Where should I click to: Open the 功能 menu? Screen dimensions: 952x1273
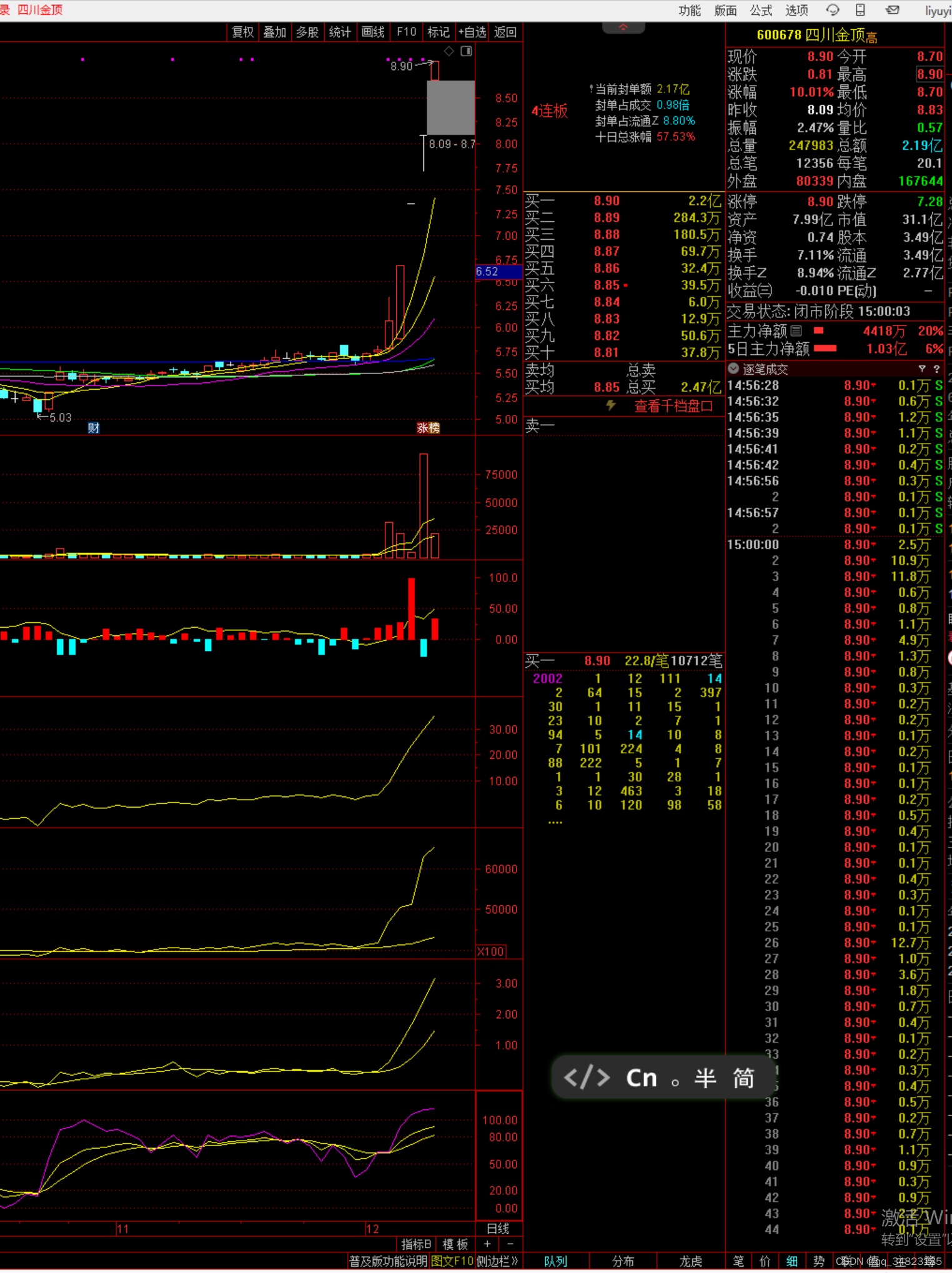[x=690, y=11]
